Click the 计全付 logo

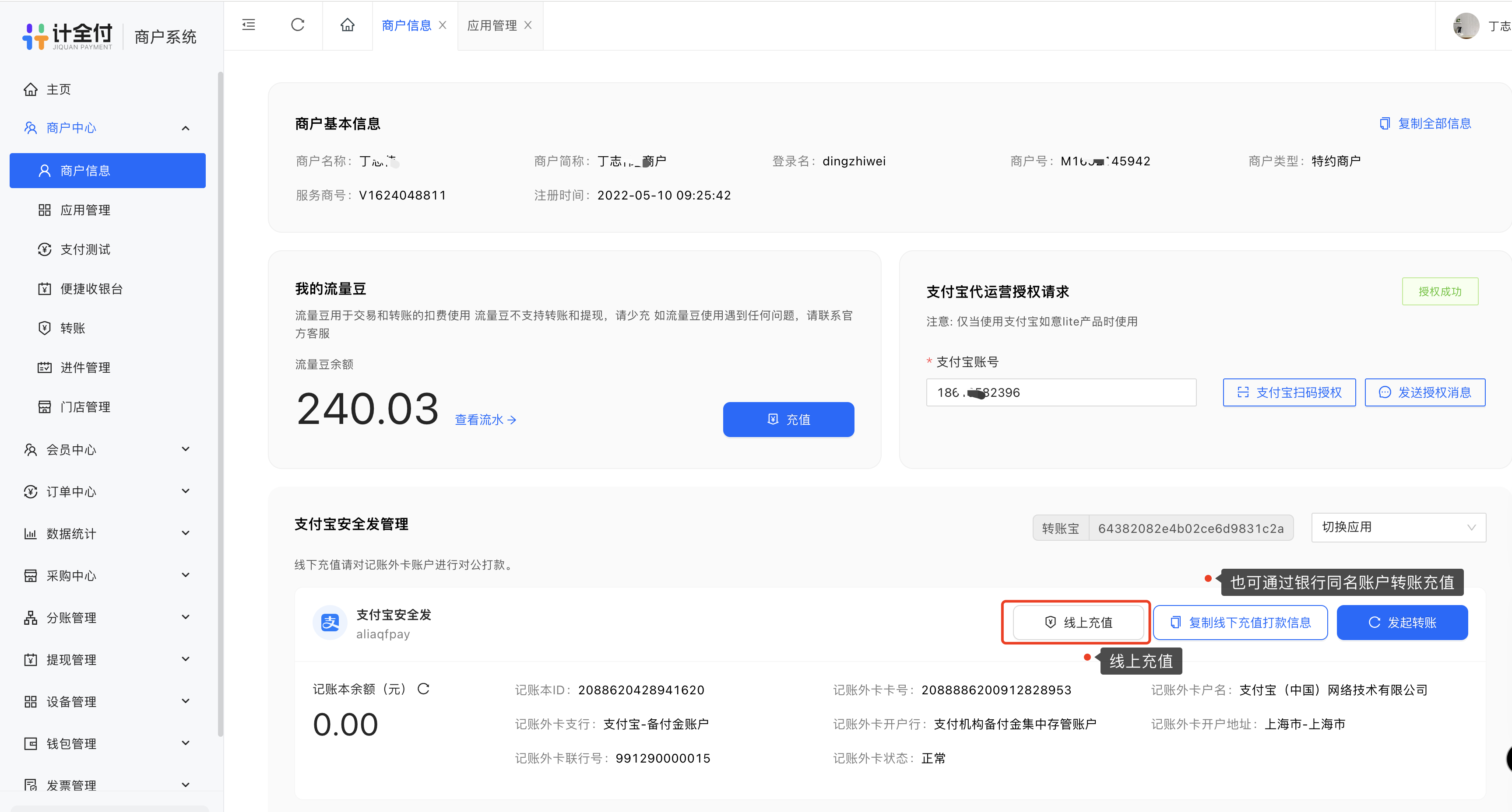tap(67, 36)
